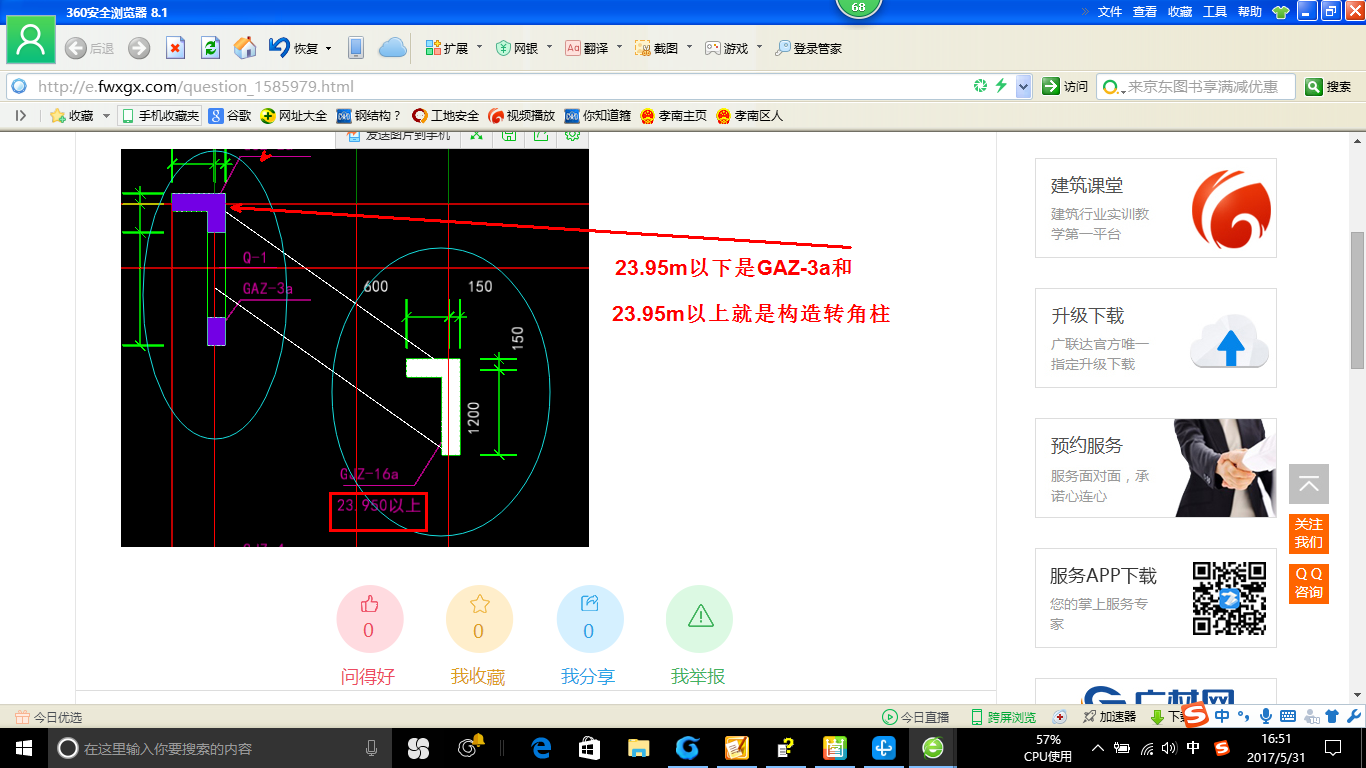
Task: Open 手机收藏夹 mobile bookmarks
Action: tap(160, 116)
